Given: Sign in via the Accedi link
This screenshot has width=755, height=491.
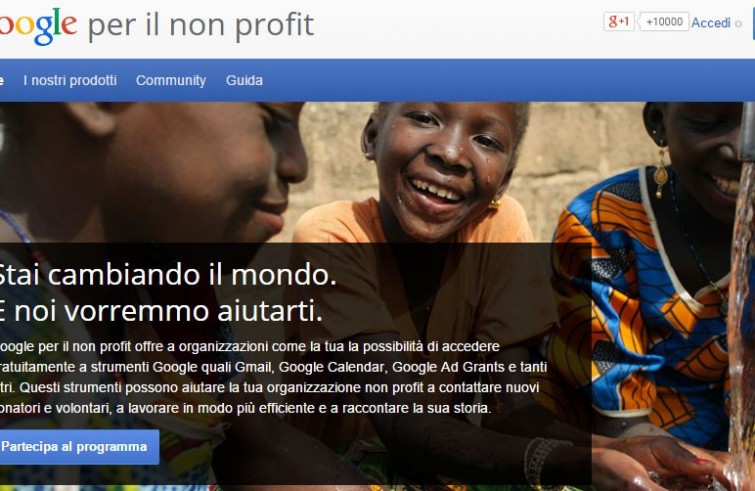Looking at the screenshot, I should tap(711, 23).
